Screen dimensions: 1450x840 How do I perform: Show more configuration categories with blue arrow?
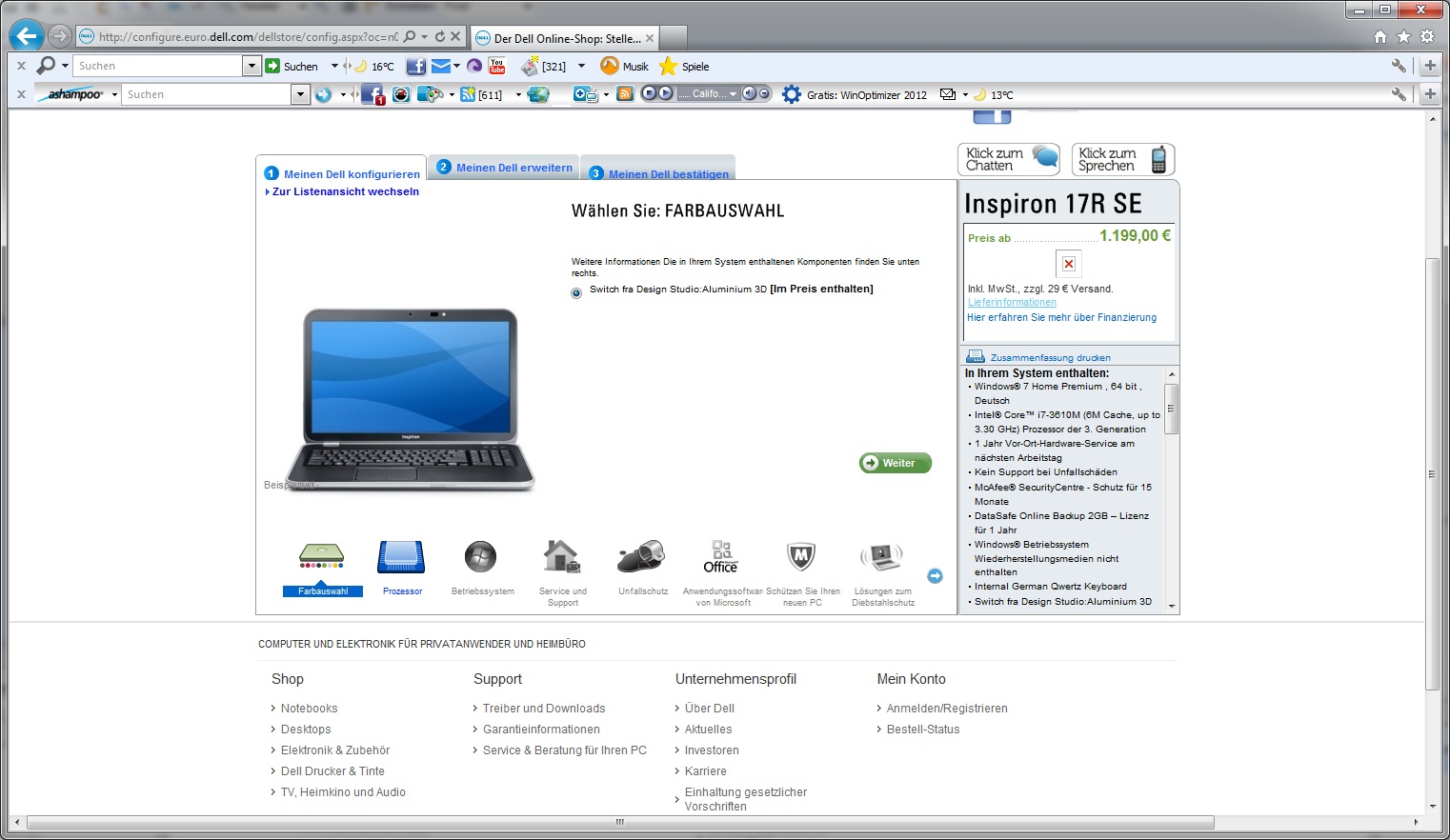[935, 575]
